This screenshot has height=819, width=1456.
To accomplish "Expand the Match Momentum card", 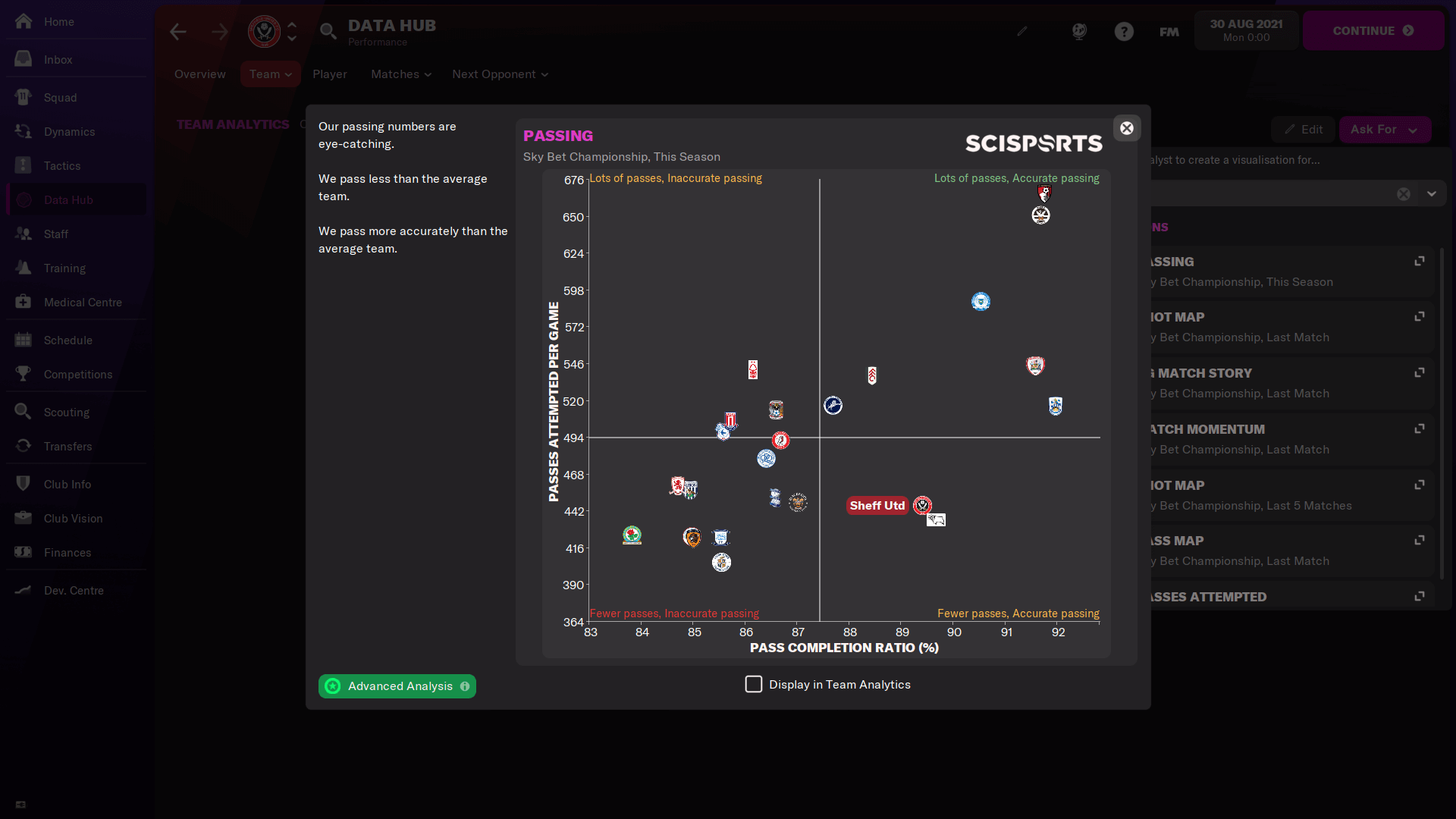I will point(1420,428).
